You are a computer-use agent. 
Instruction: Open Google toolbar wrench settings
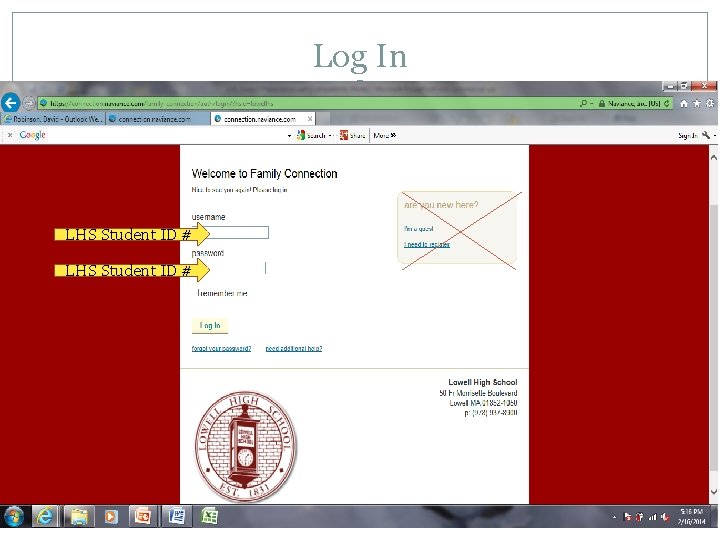point(706,135)
